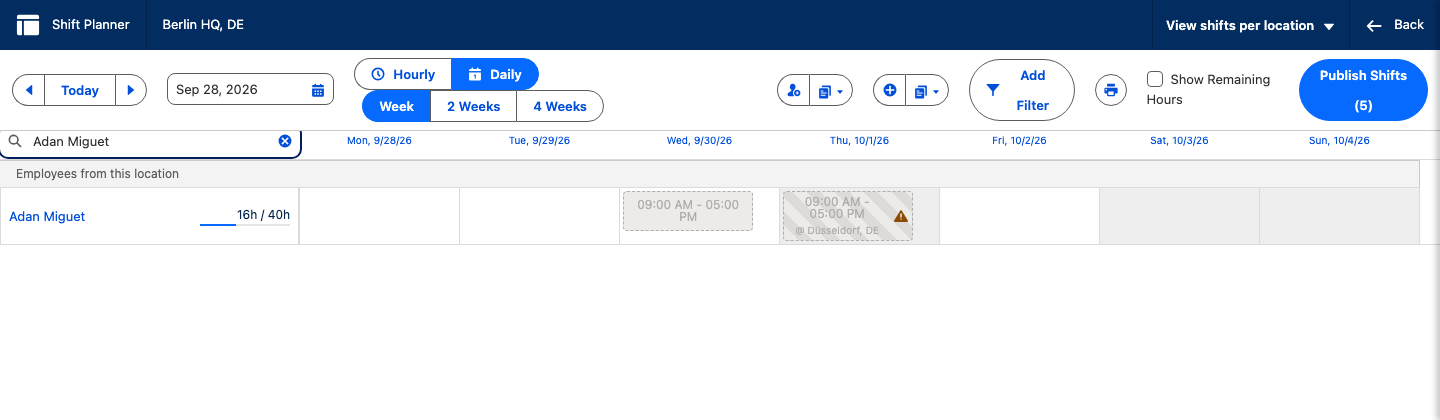Click the warning triangle on Thursday shift
This screenshot has width=1440, height=420.
click(901, 216)
